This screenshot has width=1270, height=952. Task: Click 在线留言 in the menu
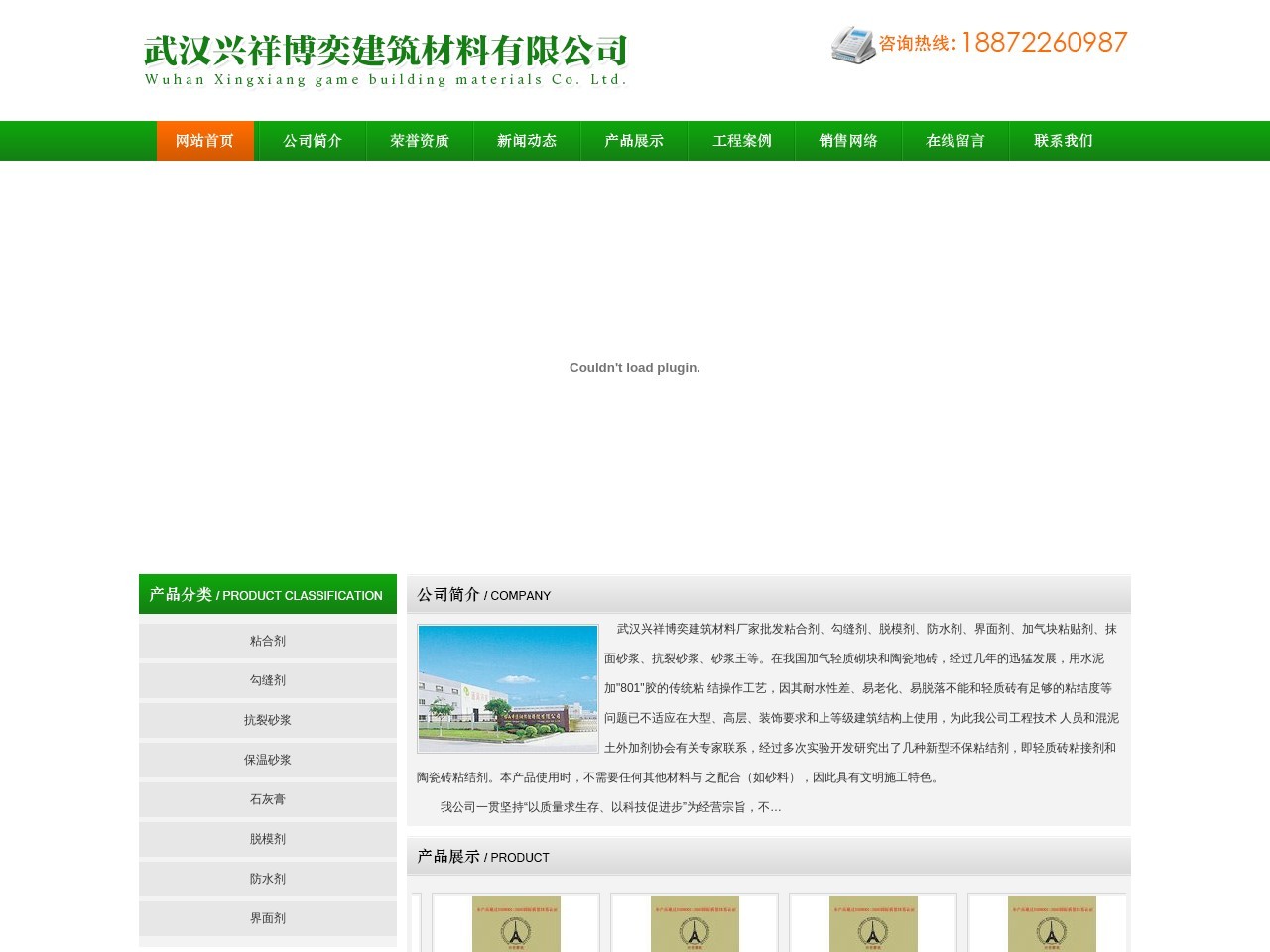pyautogui.click(x=955, y=141)
